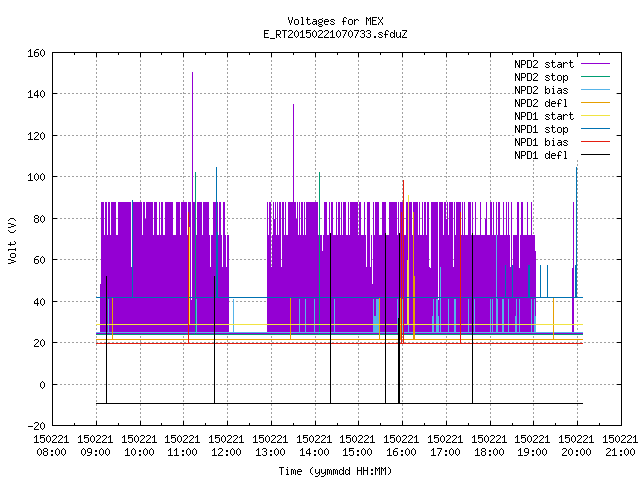
Task: Click the 40 y-axis tick label
Action: point(39,302)
